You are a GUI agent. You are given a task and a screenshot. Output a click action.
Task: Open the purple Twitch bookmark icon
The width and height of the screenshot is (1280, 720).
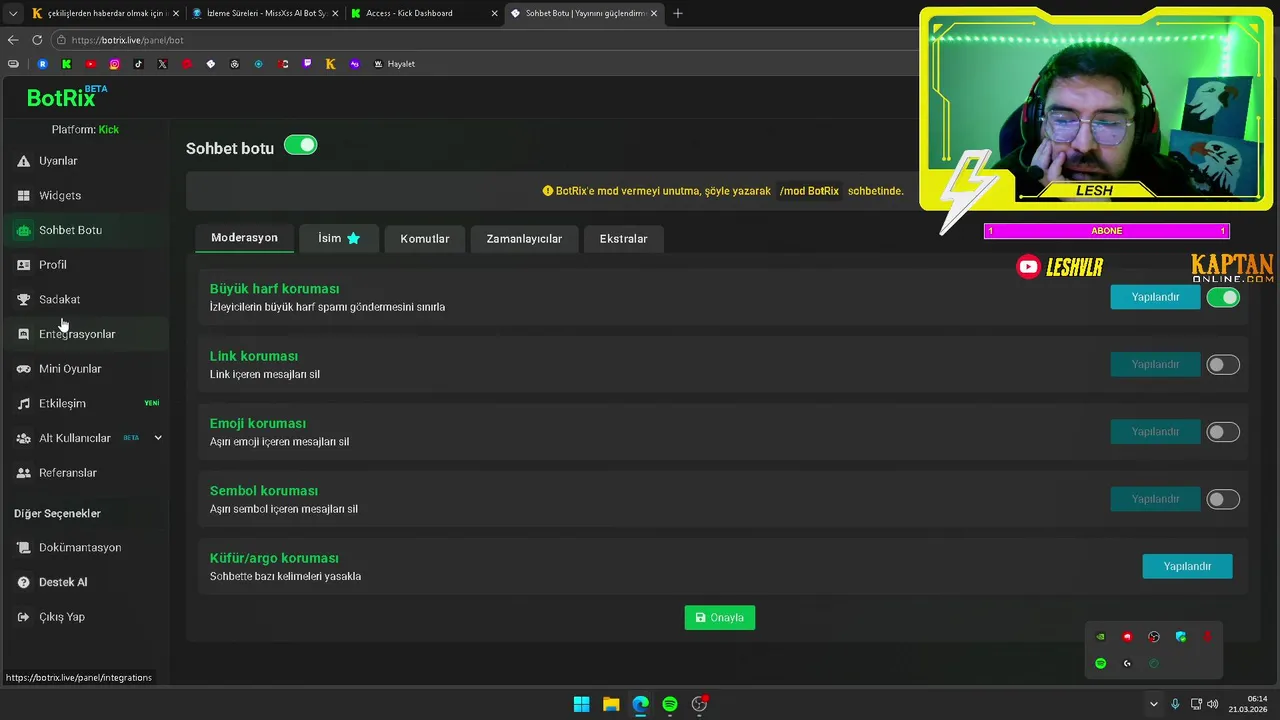306,64
